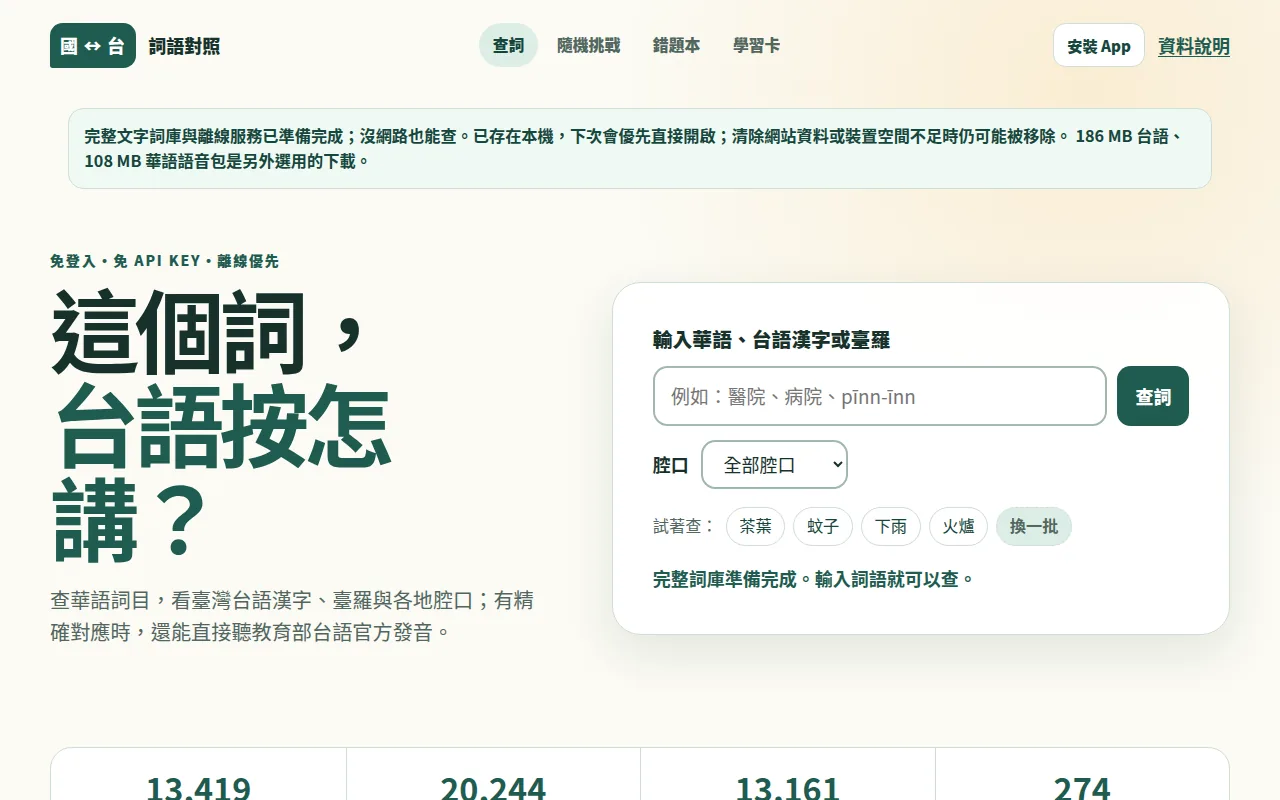Screen dimensions: 1280x800
Task: Click 換一批 to refresh suggestions
Action: coord(1034,526)
